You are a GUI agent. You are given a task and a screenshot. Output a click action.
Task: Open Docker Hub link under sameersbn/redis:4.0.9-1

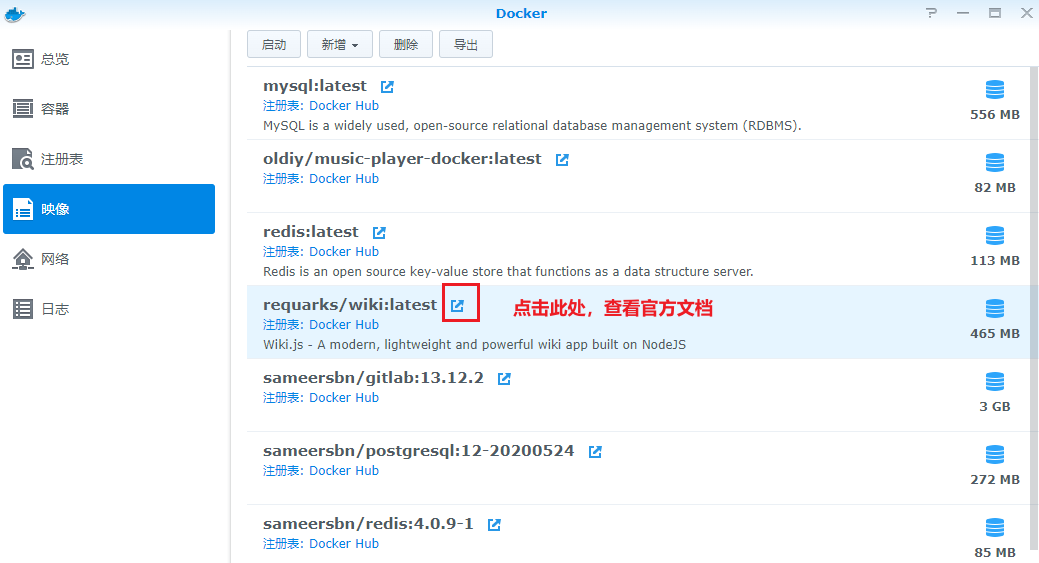(344, 543)
